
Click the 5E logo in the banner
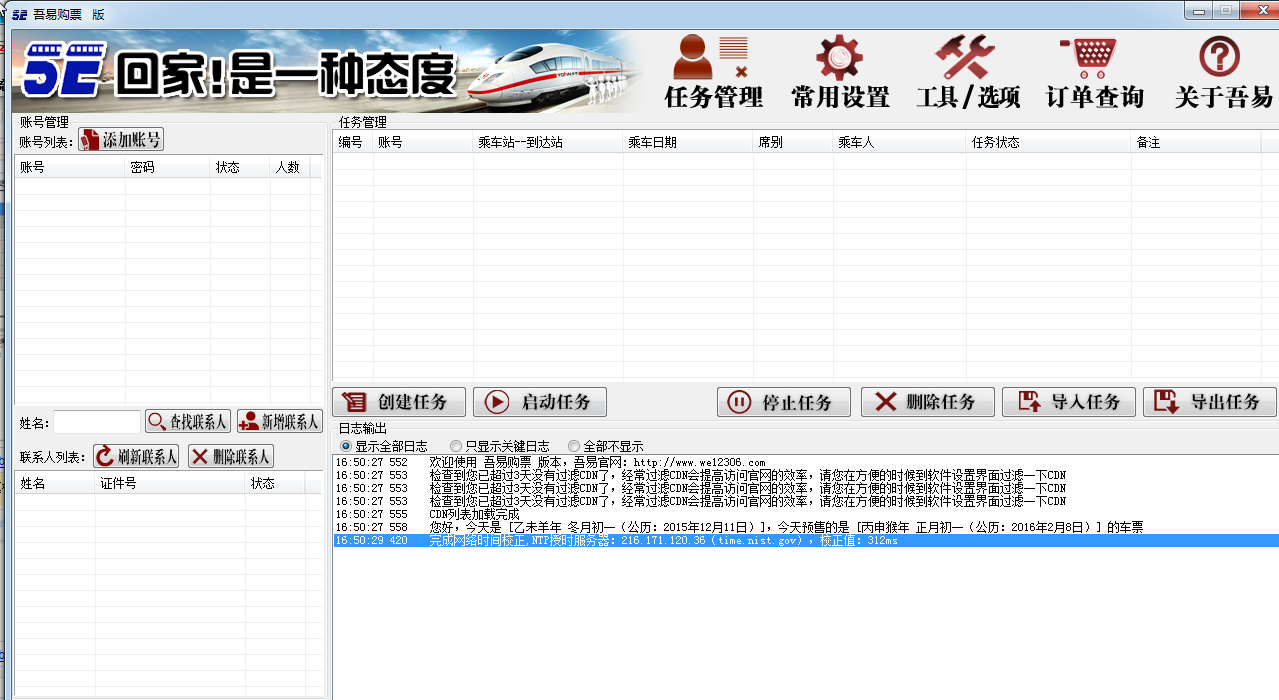[65, 70]
